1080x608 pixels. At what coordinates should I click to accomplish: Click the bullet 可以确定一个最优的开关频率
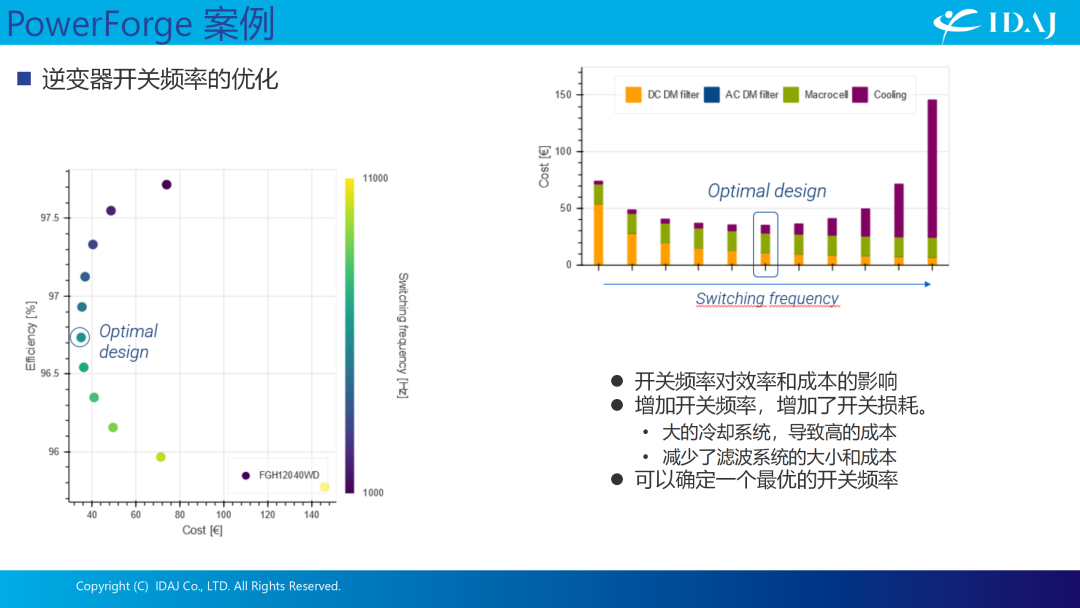point(766,479)
